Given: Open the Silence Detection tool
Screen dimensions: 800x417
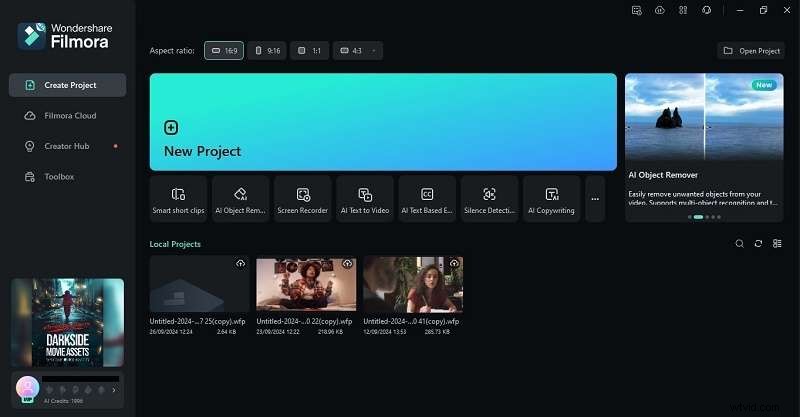Looking at the screenshot, I should pyautogui.click(x=489, y=199).
